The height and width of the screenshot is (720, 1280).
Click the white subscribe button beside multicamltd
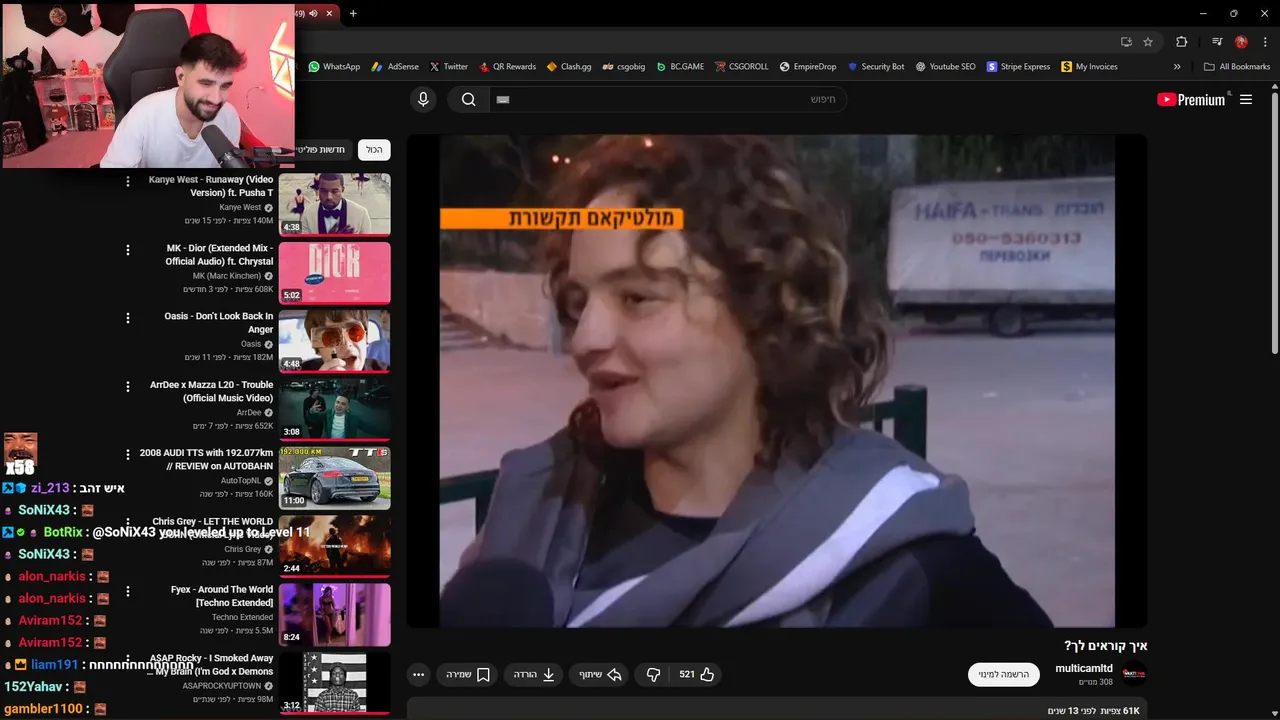tap(1003, 674)
